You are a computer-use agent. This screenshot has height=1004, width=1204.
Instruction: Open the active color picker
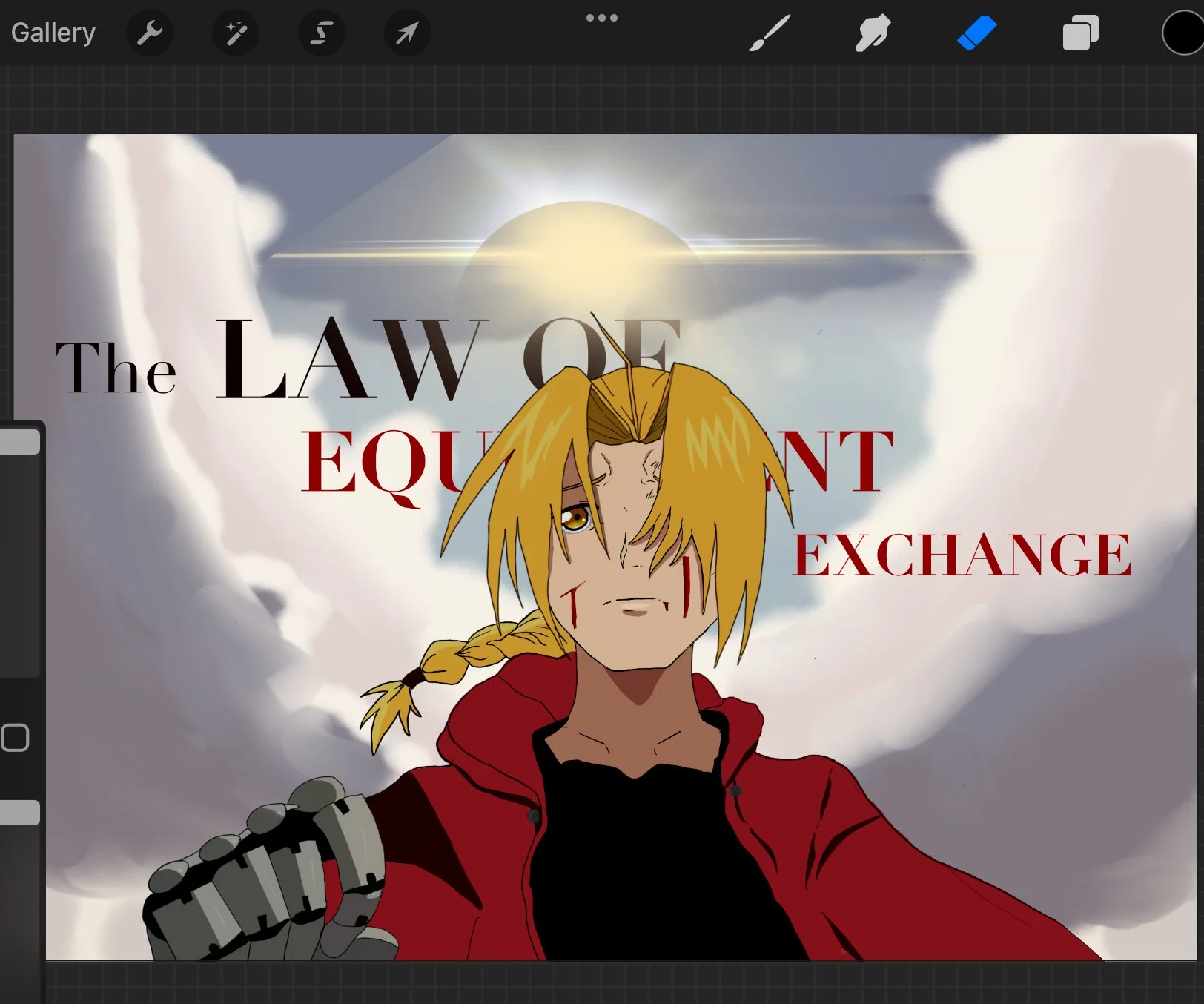tap(1183, 33)
